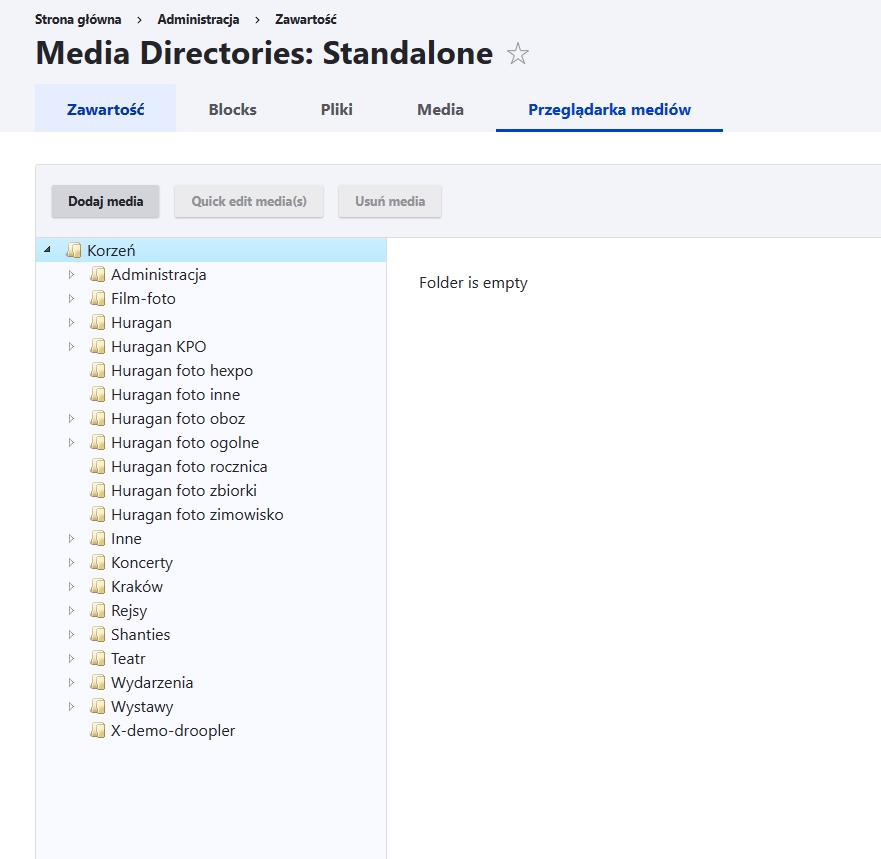Click the Shanties folder icon
881x859 pixels.
coord(98,634)
